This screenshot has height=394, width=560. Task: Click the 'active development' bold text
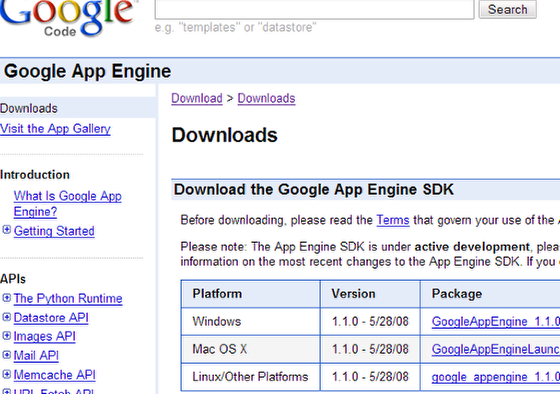coord(472,247)
